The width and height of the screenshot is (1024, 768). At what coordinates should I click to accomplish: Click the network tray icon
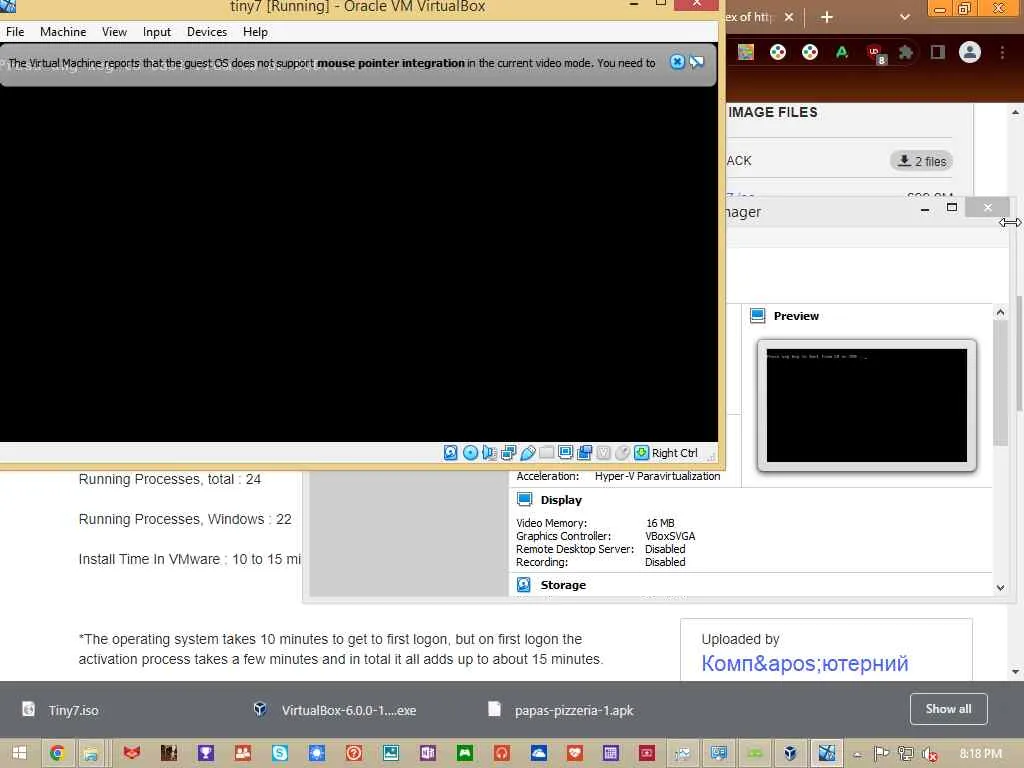(x=905, y=753)
